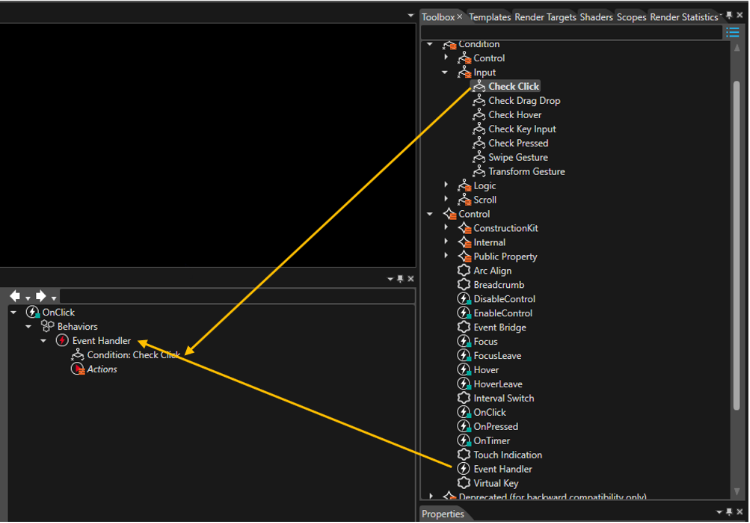Click the navigate back arrow icon

point(15,296)
